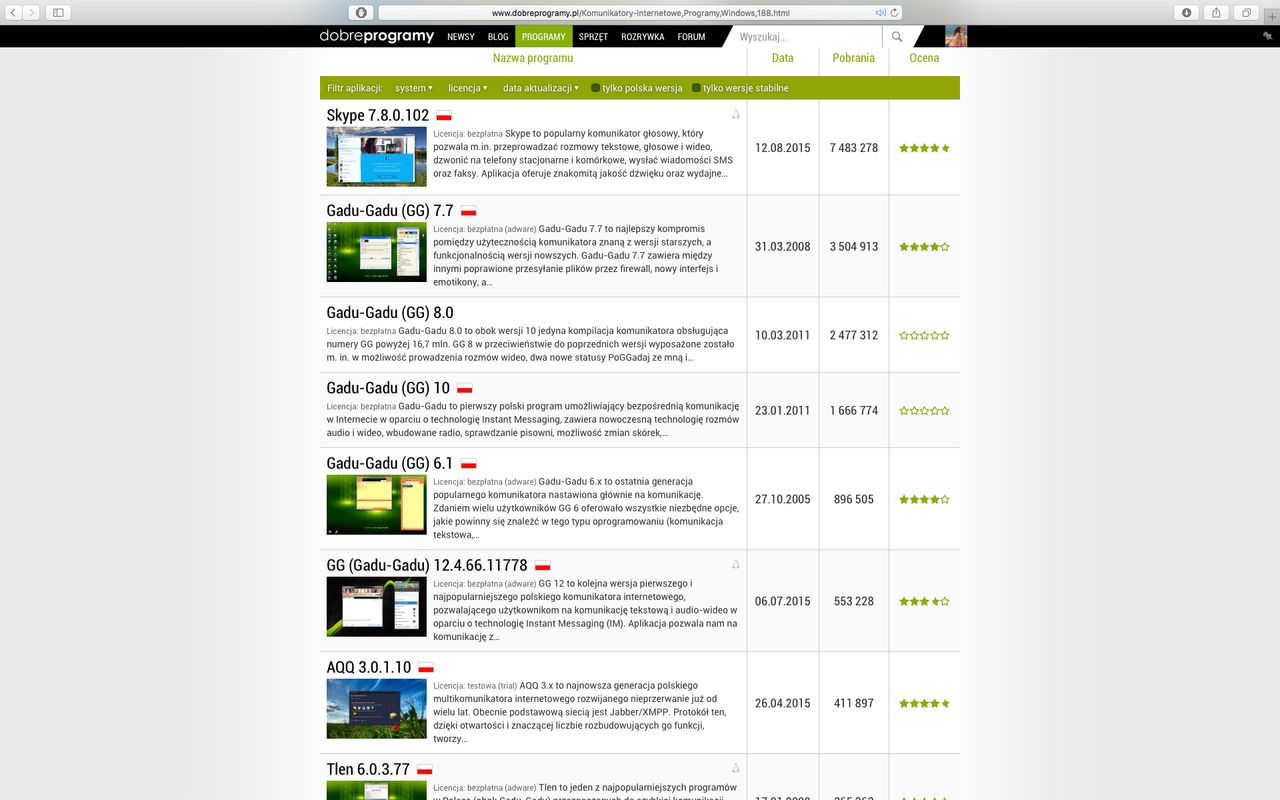
Task: Go forward using Safari's forward arrow
Action: click(x=32, y=12)
